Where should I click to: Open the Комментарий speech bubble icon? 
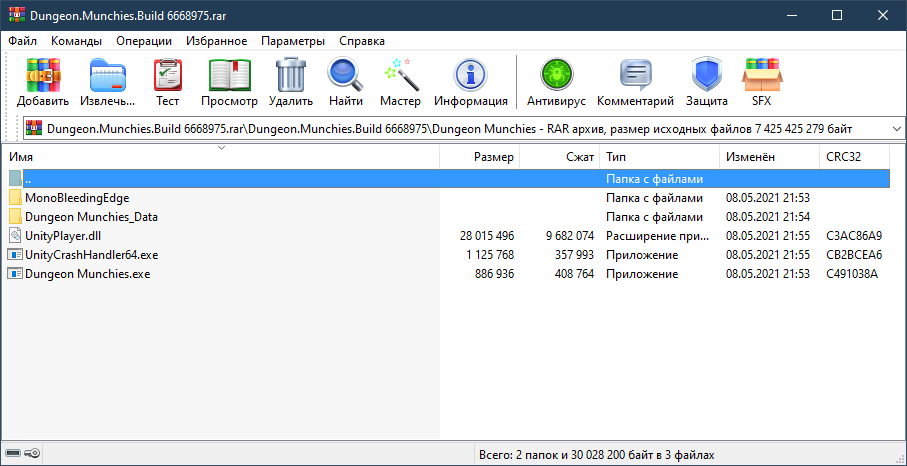pyautogui.click(x=636, y=75)
